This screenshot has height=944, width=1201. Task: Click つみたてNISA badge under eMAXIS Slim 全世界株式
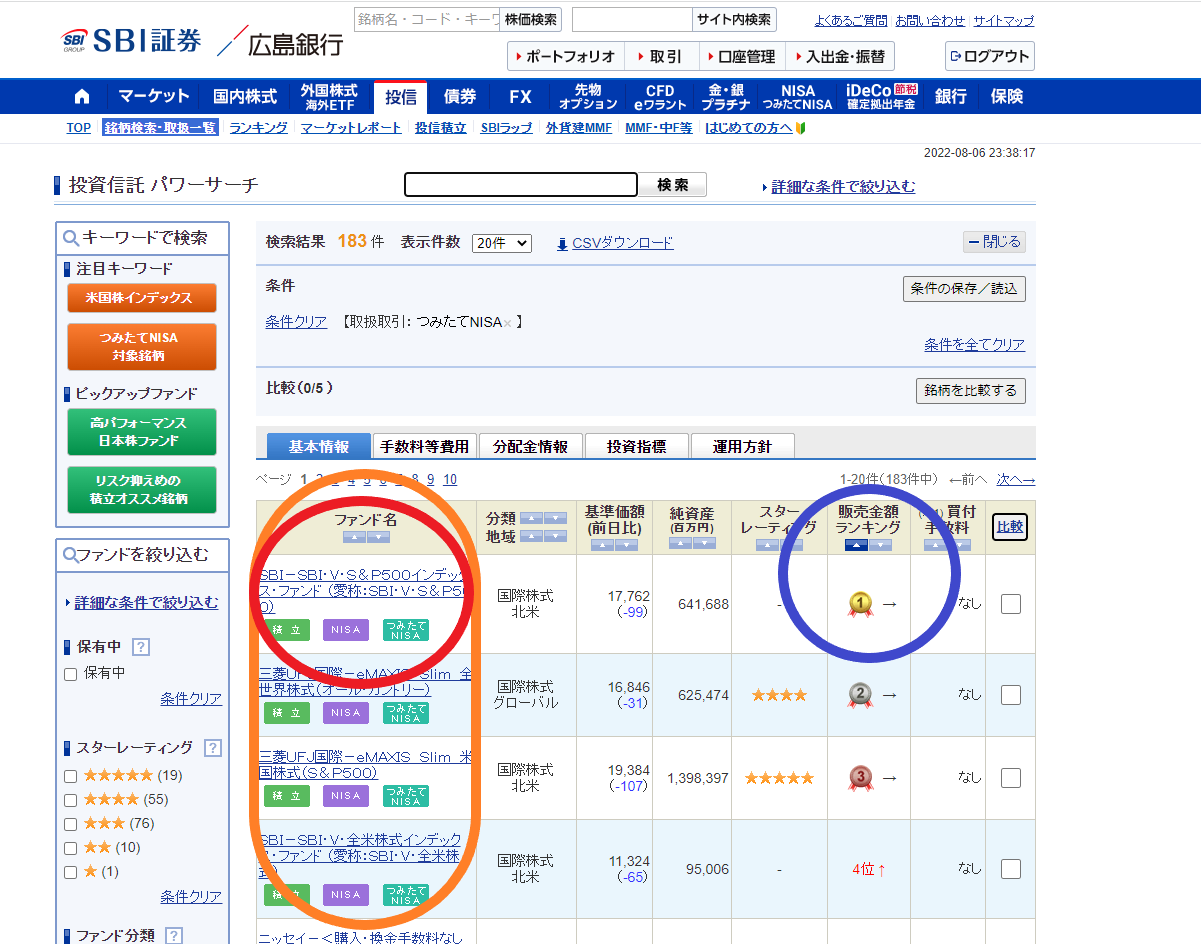[406, 712]
